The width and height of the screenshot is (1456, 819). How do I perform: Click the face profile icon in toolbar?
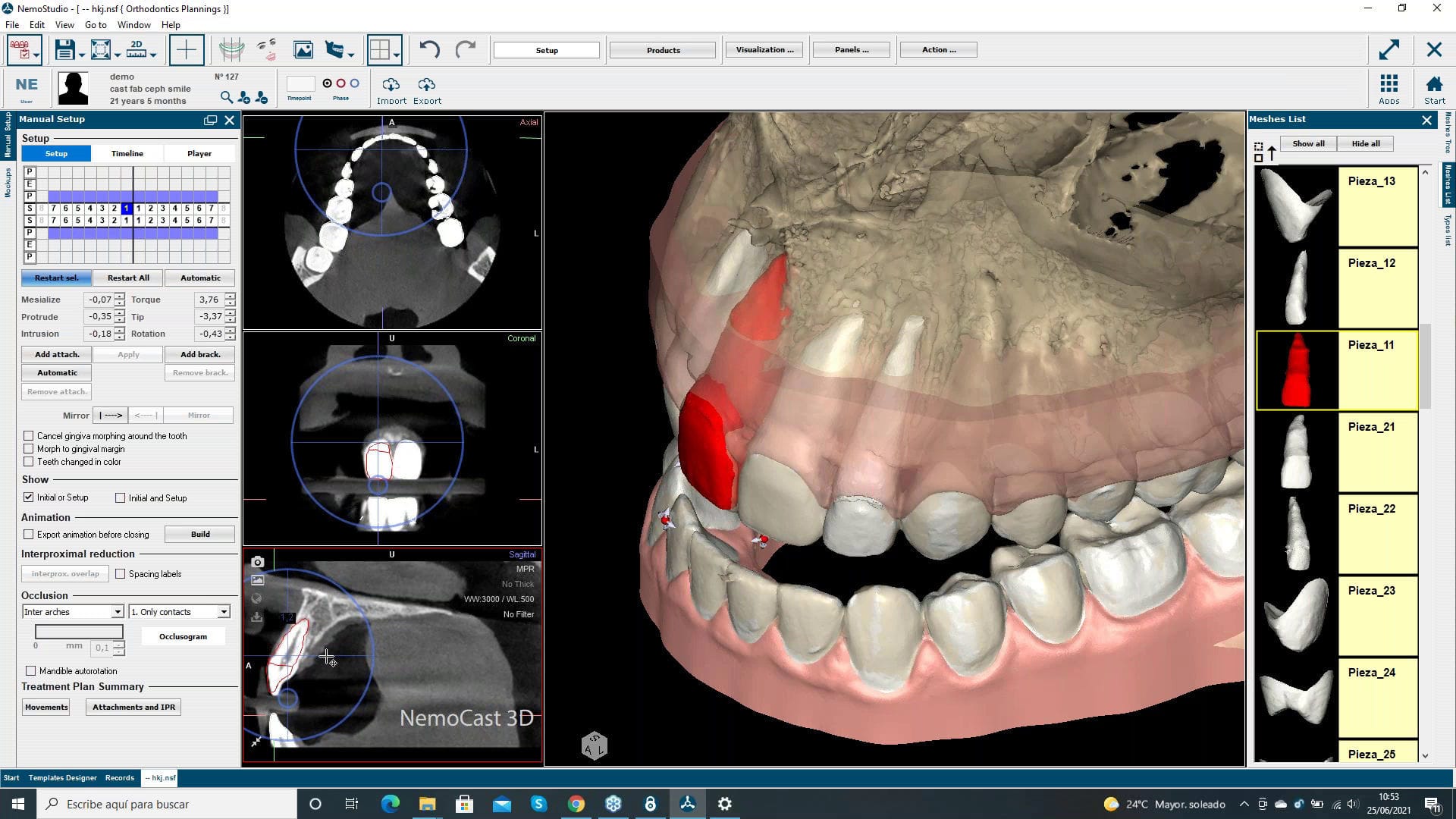click(266, 50)
